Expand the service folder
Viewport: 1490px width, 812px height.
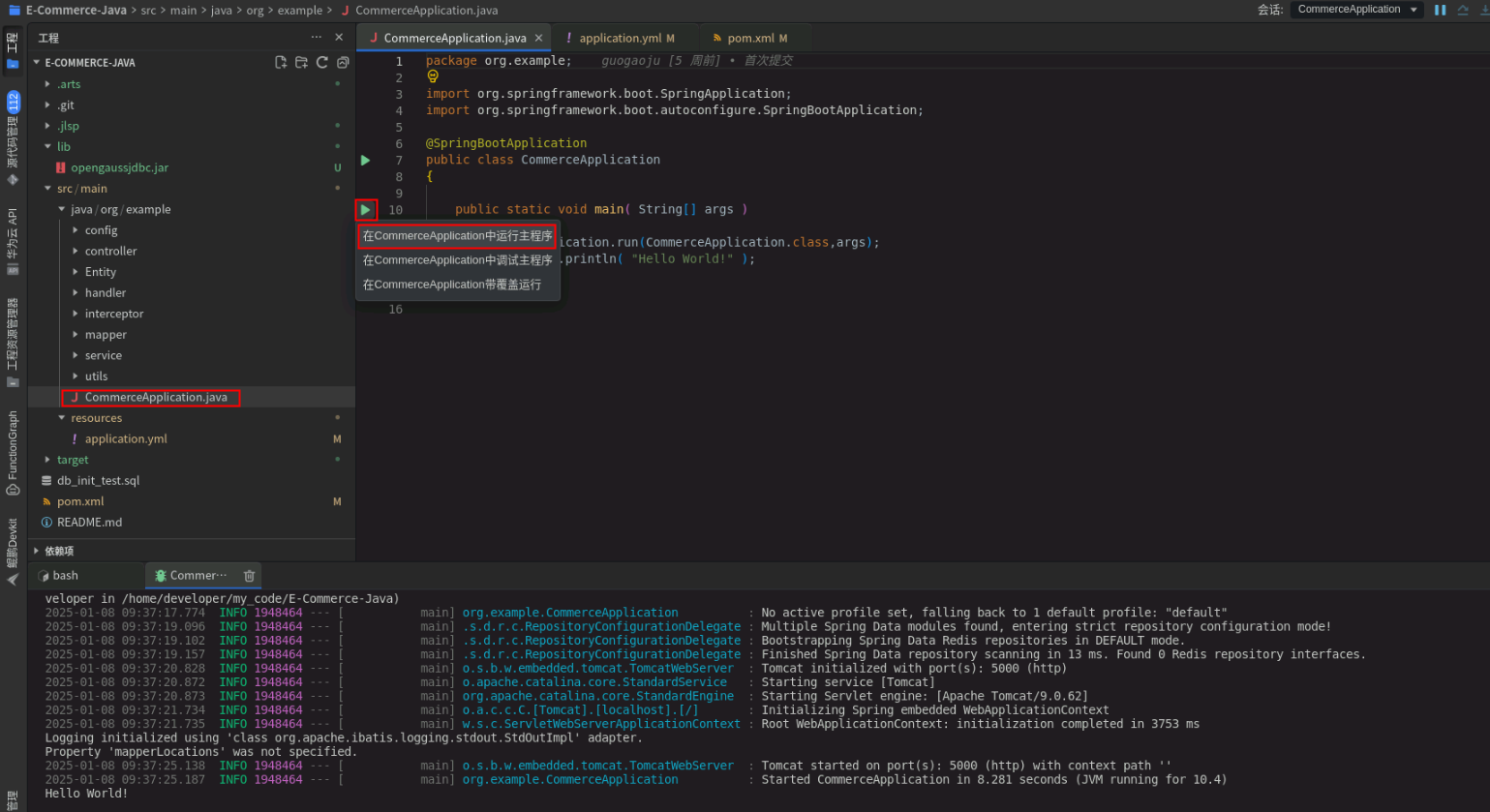[76, 355]
